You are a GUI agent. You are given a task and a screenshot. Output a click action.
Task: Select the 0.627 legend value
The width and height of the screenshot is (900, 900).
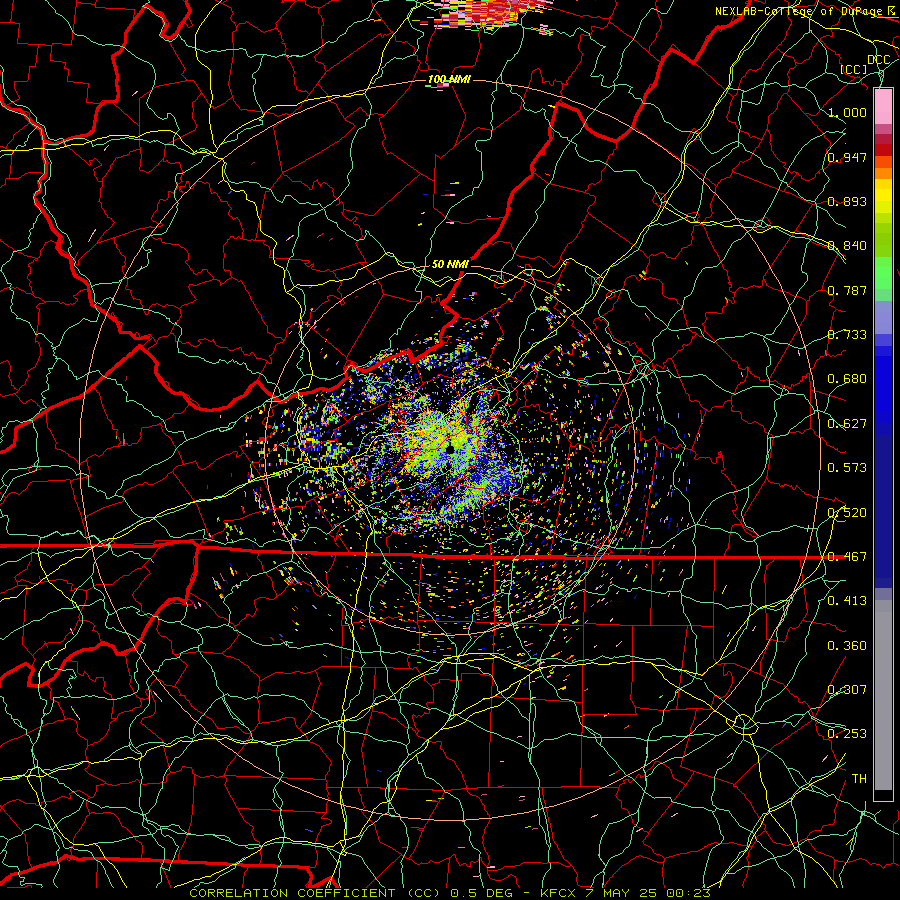847,424
